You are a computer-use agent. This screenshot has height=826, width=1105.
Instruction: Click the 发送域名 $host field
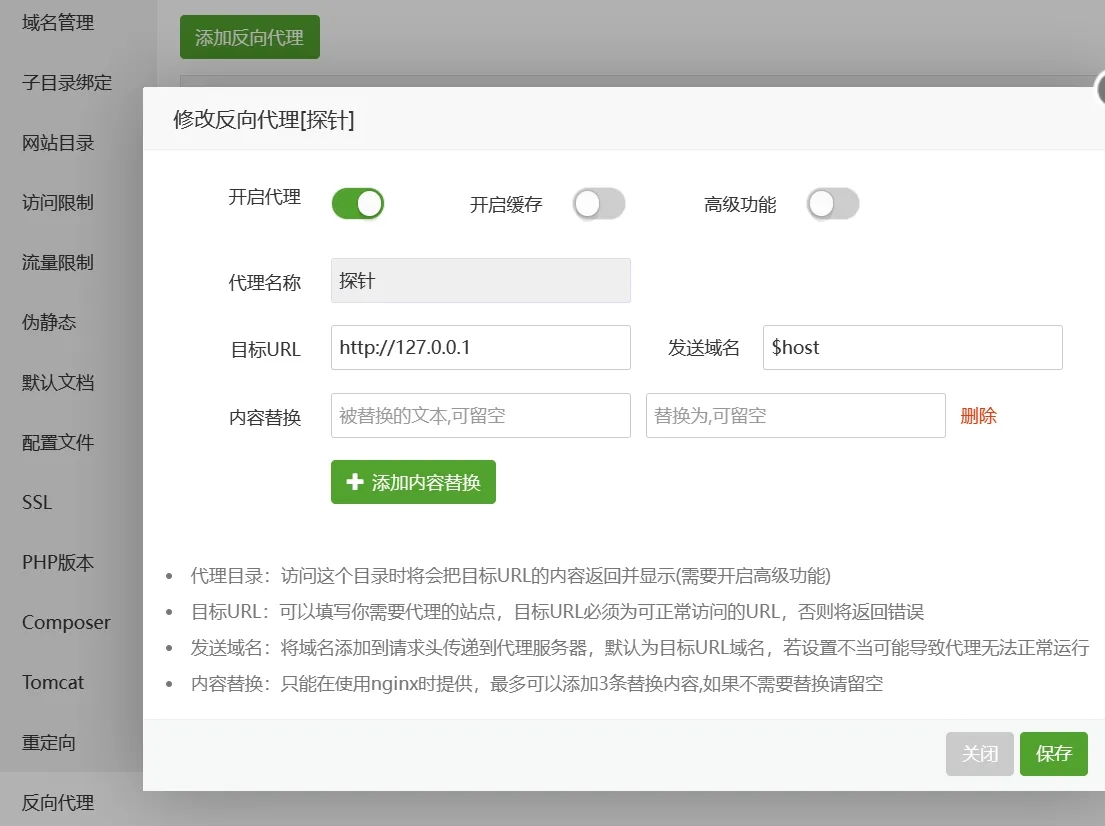[x=912, y=348]
